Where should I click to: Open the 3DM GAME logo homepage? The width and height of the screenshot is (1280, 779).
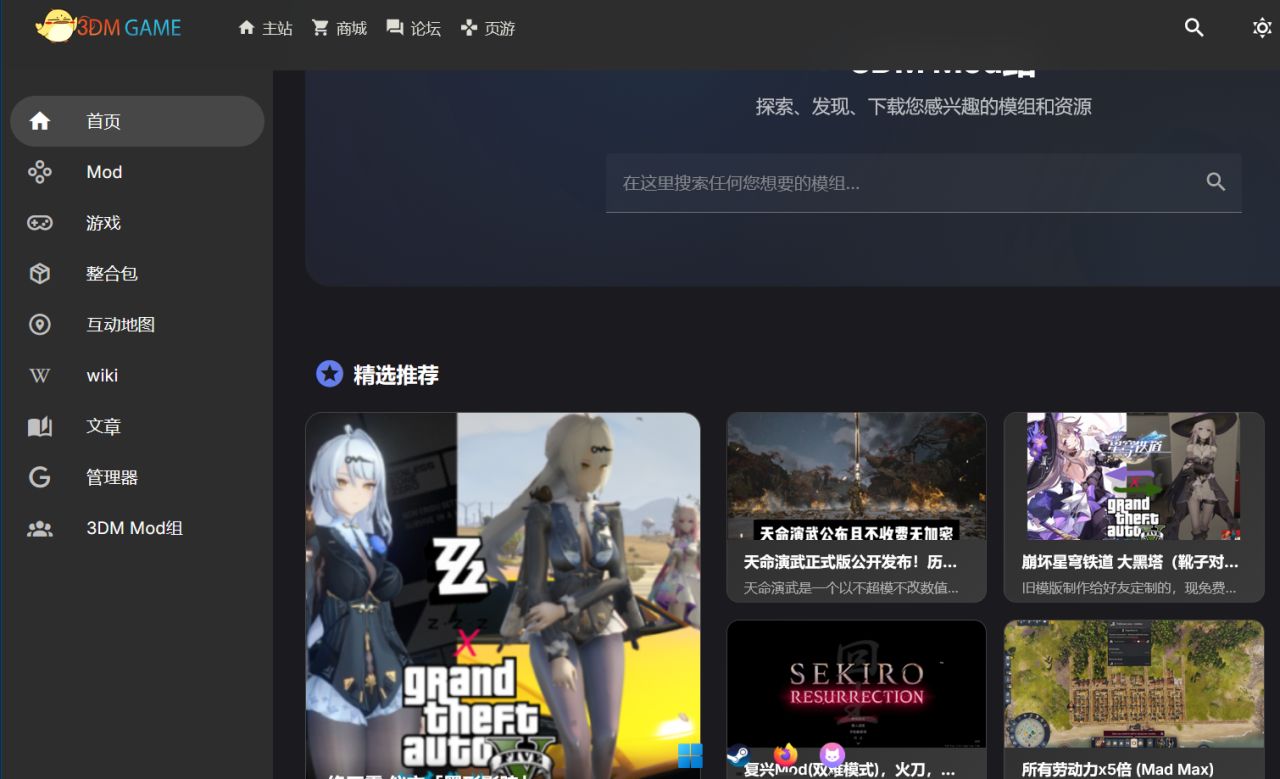click(108, 27)
